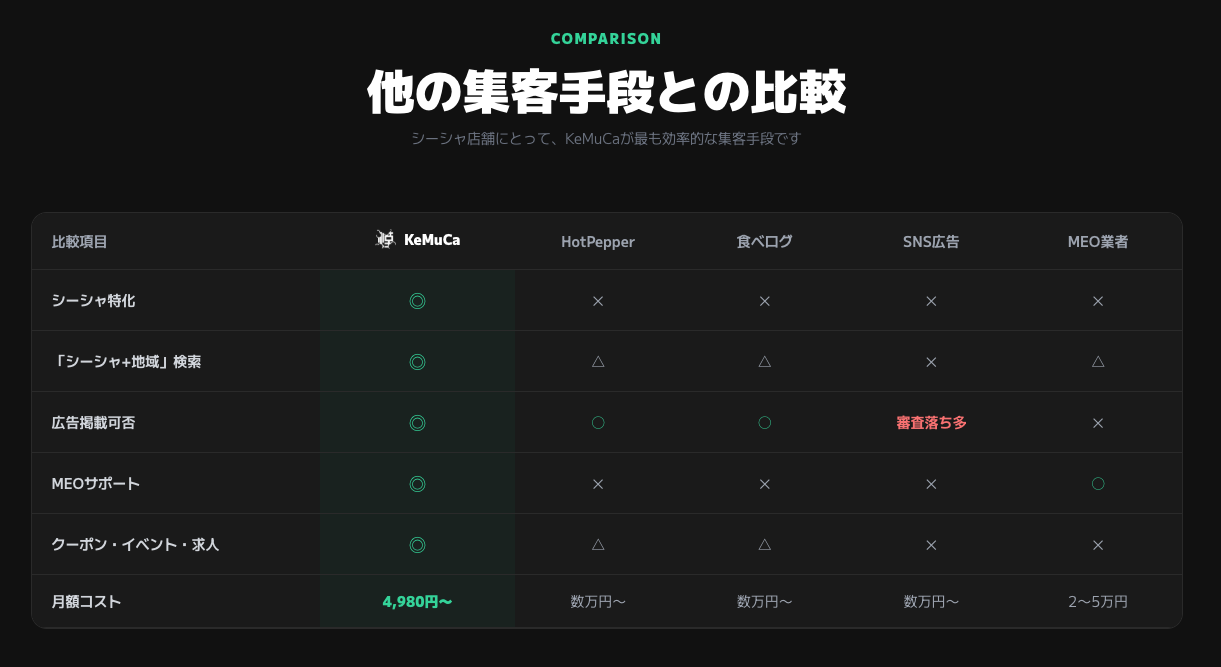Expand the 食べログ column header
Image resolution: width=1221 pixels, height=667 pixels.
764,241
